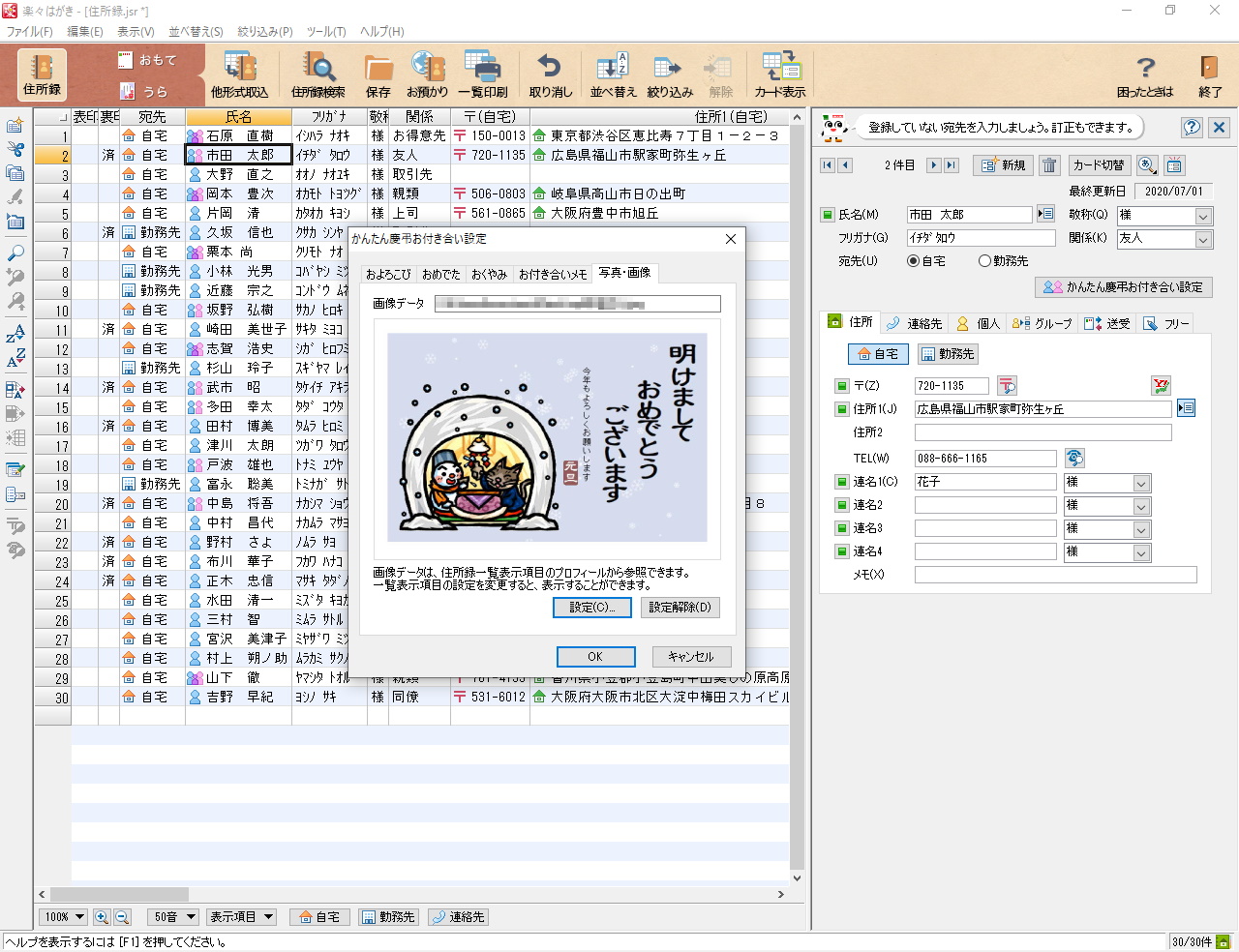Click OK button in dialog
1239x952 pixels.
[595, 657]
